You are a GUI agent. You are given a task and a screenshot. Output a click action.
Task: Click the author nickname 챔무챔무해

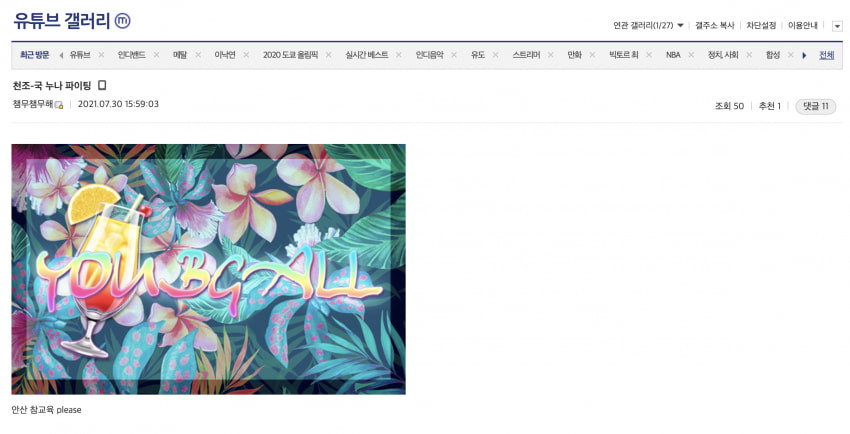[x=33, y=104]
